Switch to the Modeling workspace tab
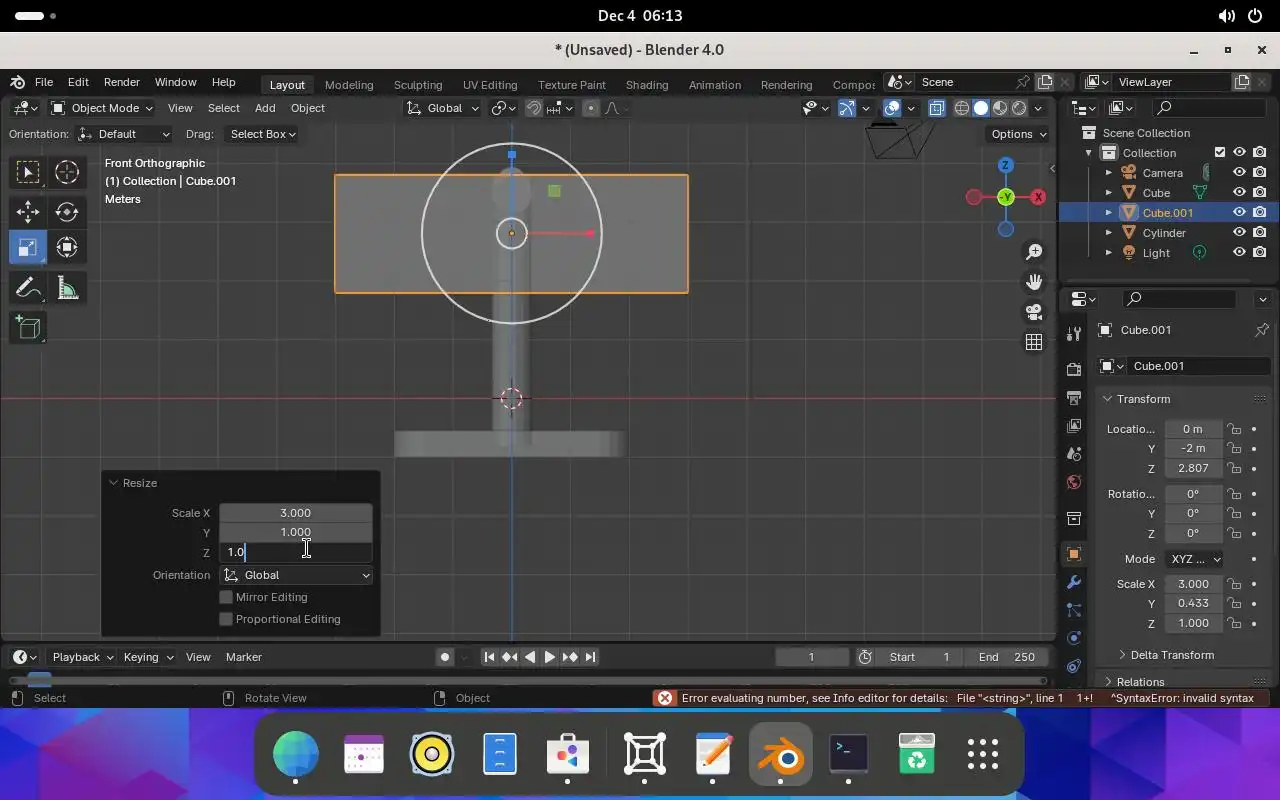The width and height of the screenshot is (1280, 800). (349, 85)
